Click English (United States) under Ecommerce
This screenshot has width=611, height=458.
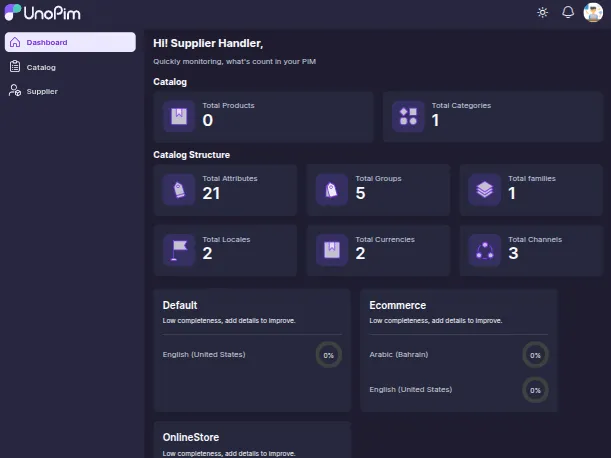[411, 390]
